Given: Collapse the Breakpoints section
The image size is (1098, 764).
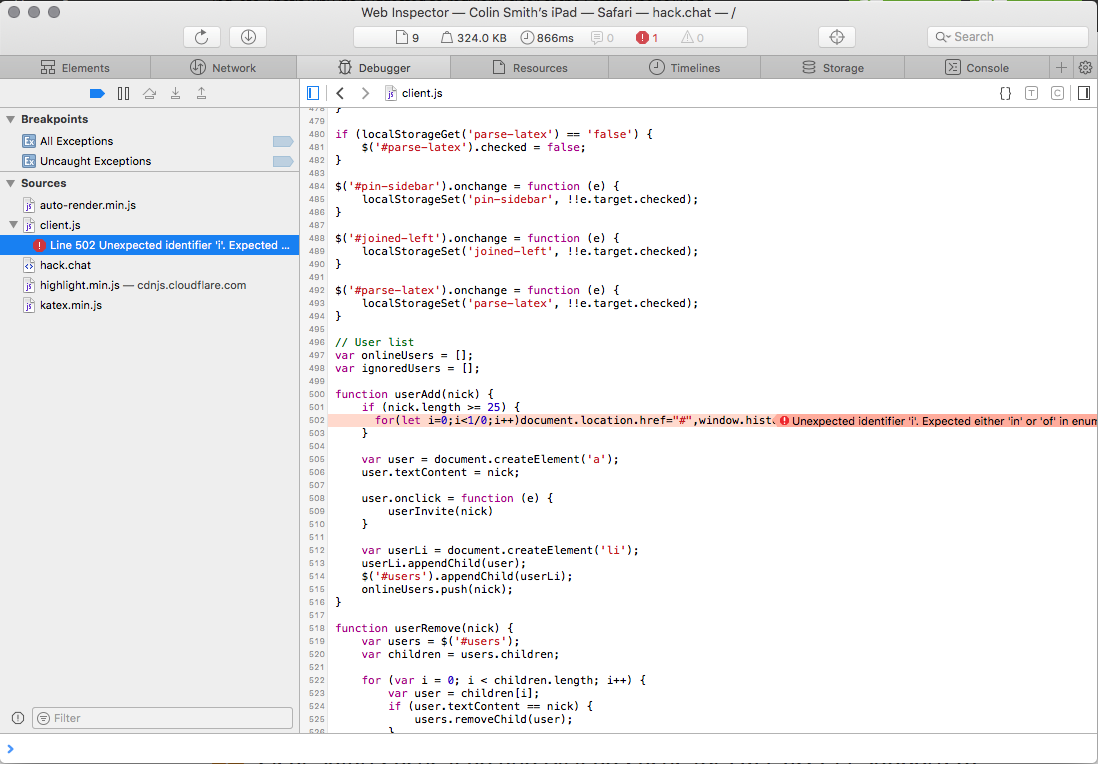Looking at the screenshot, I should point(11,120).
